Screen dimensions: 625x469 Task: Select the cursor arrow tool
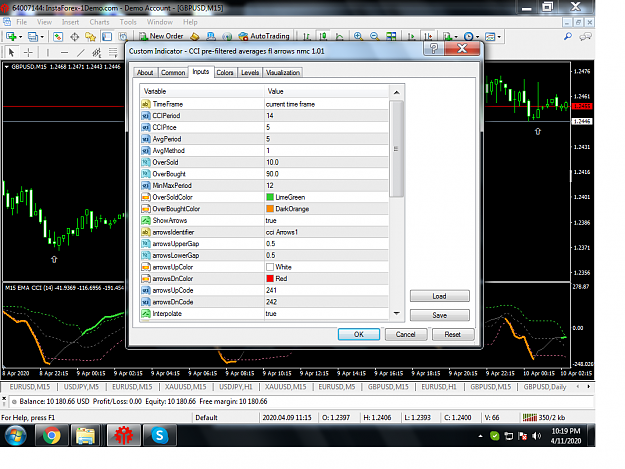(x=11, y=52)
